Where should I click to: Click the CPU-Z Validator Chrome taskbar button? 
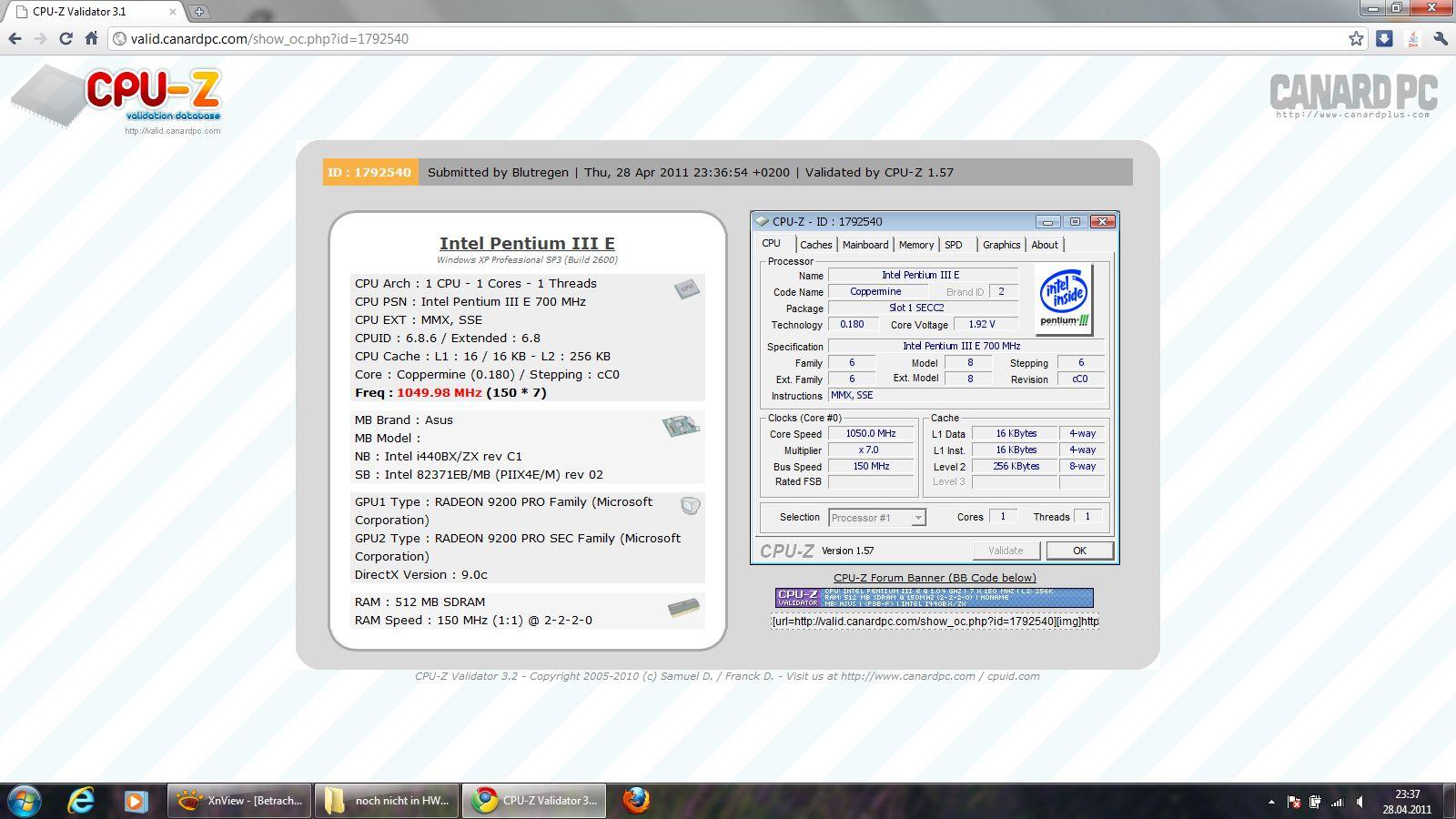535,801
